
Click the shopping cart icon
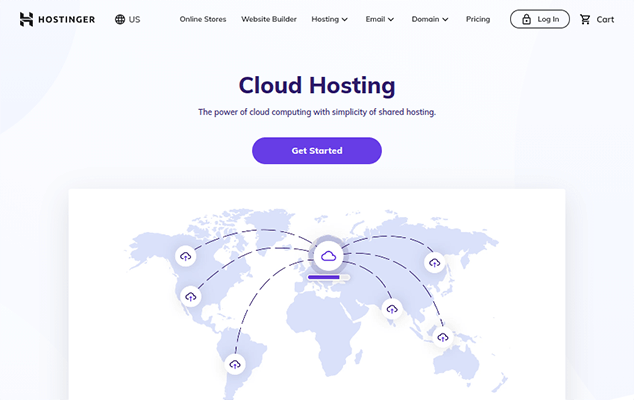pos(585,19)
